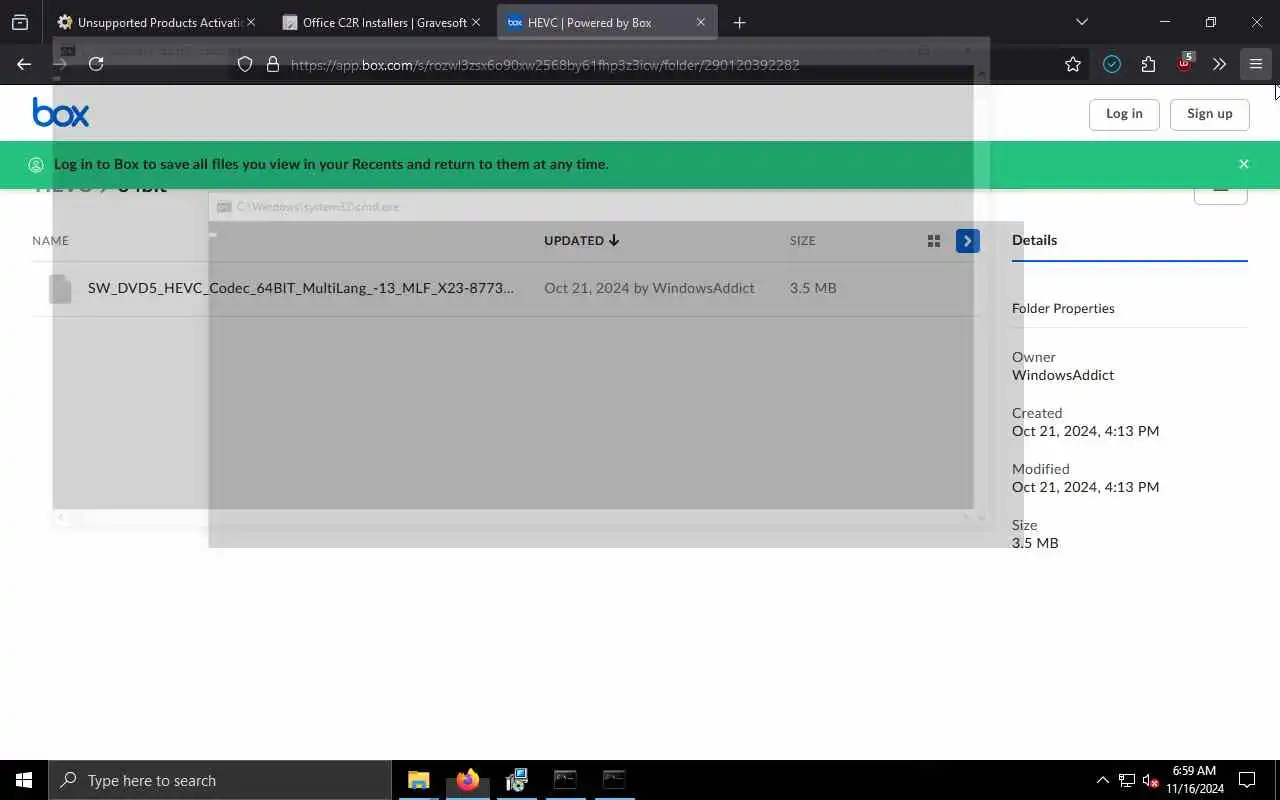Switch to grid view icon
Screen dimensions: 1280x800
point(934,241)
